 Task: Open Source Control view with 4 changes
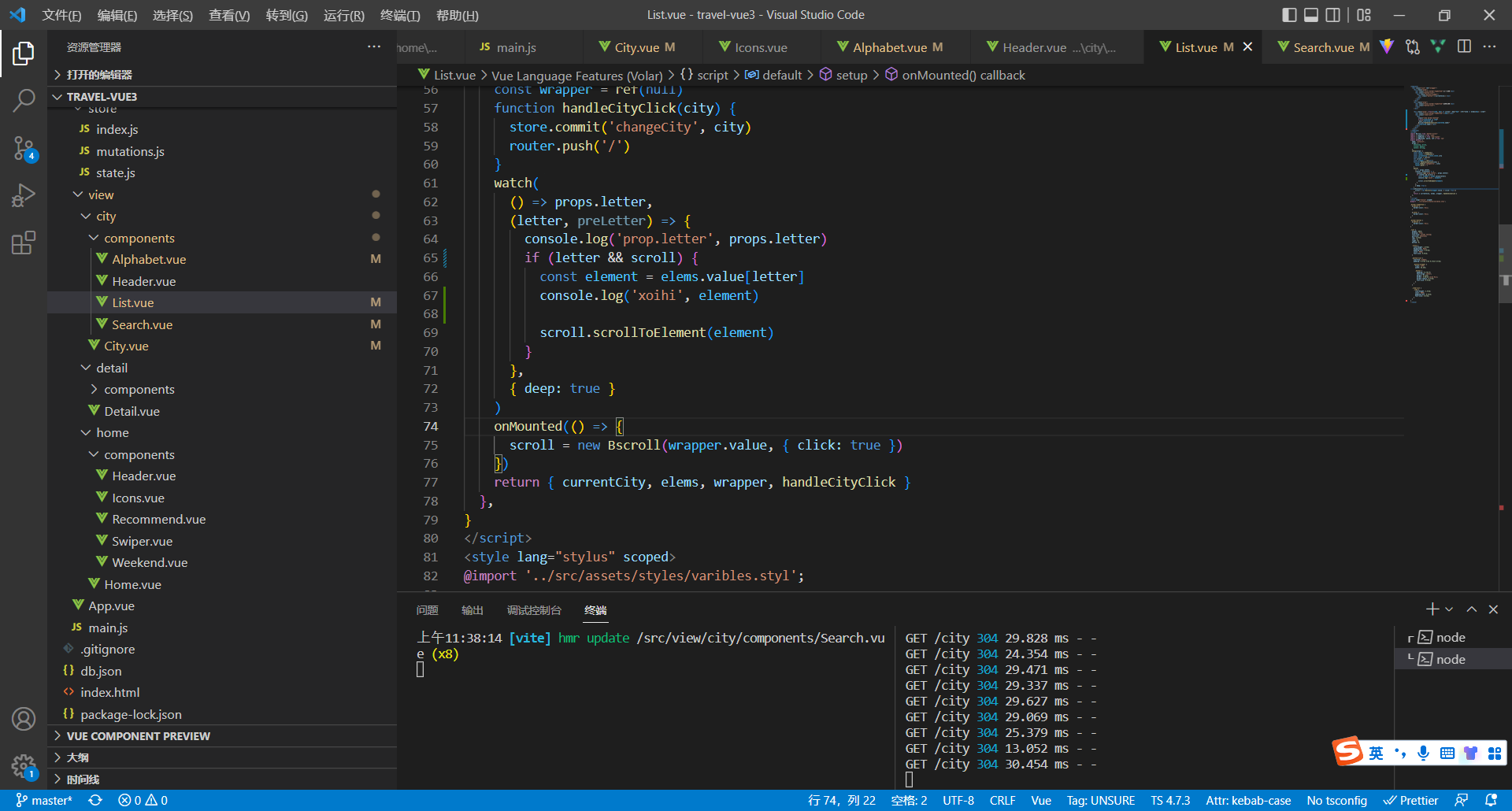[x=24, y=148]
